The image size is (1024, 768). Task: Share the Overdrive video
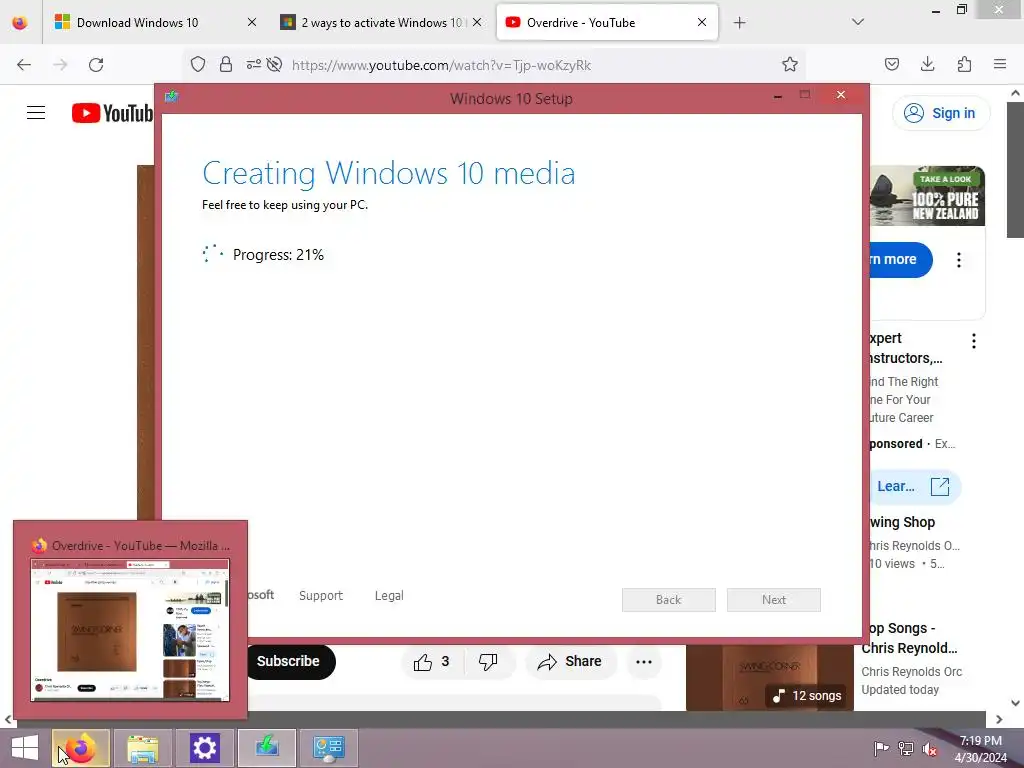(569, 662)
